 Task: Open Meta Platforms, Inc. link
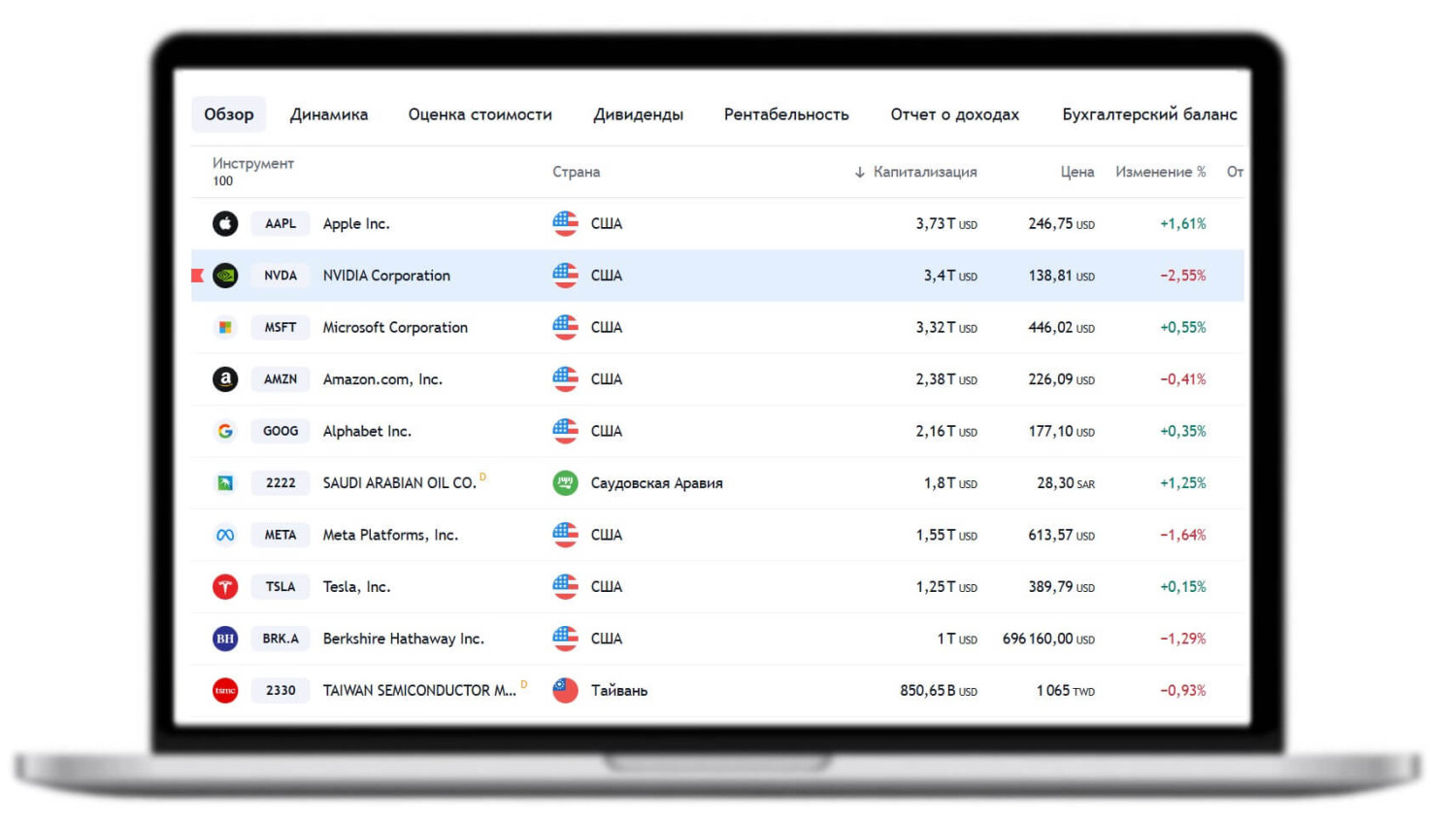[390, 535]
